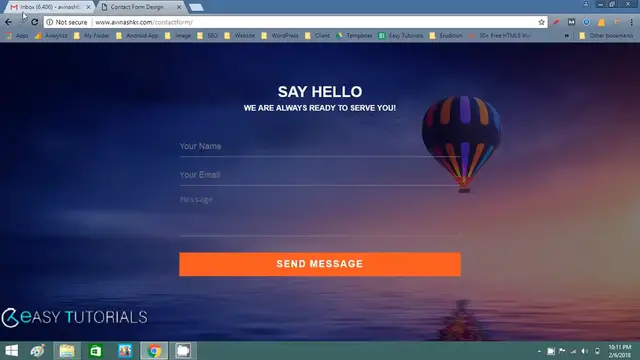Open the Easy Tutorials bookmark
The image size is (640, 360).
[401, 36]
